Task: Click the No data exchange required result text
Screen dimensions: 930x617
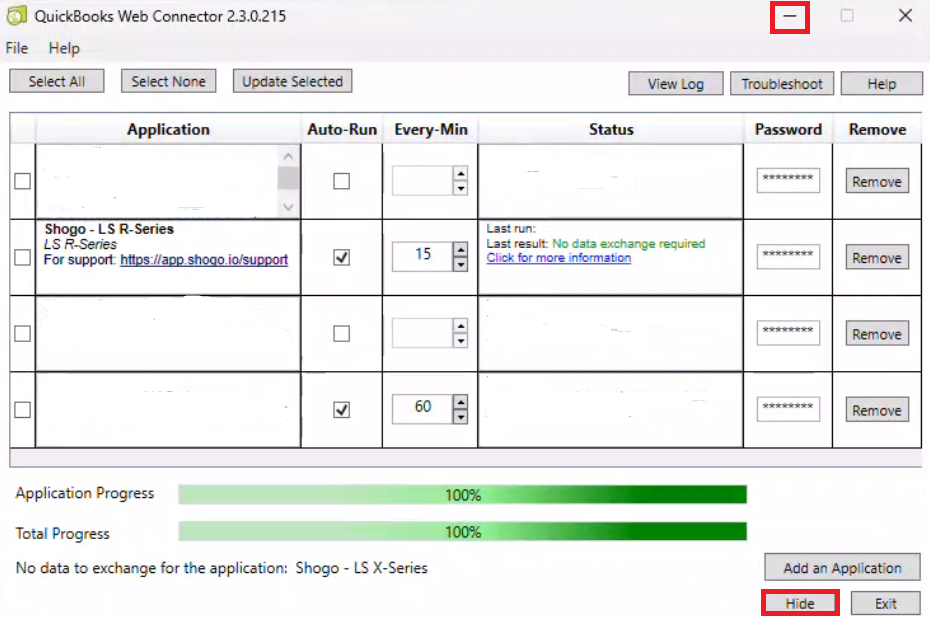Action: 629,244
